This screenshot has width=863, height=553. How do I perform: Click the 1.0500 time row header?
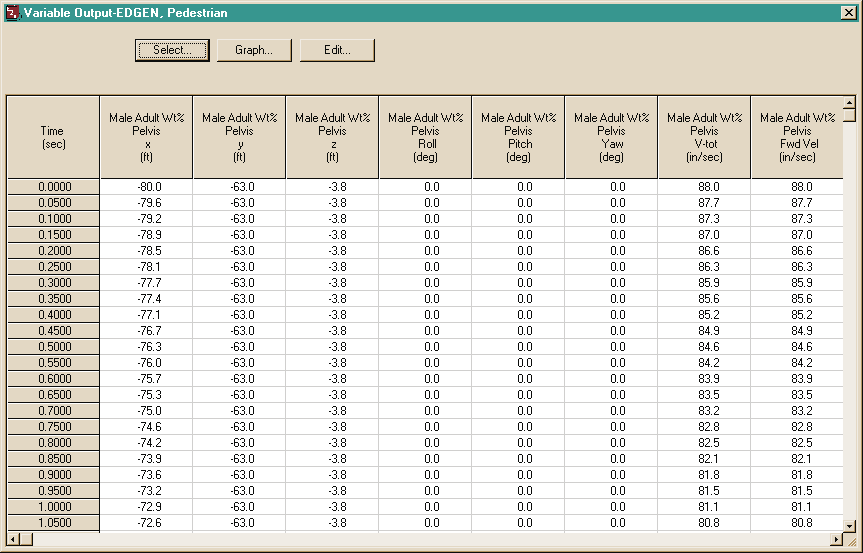coord(53,522)
